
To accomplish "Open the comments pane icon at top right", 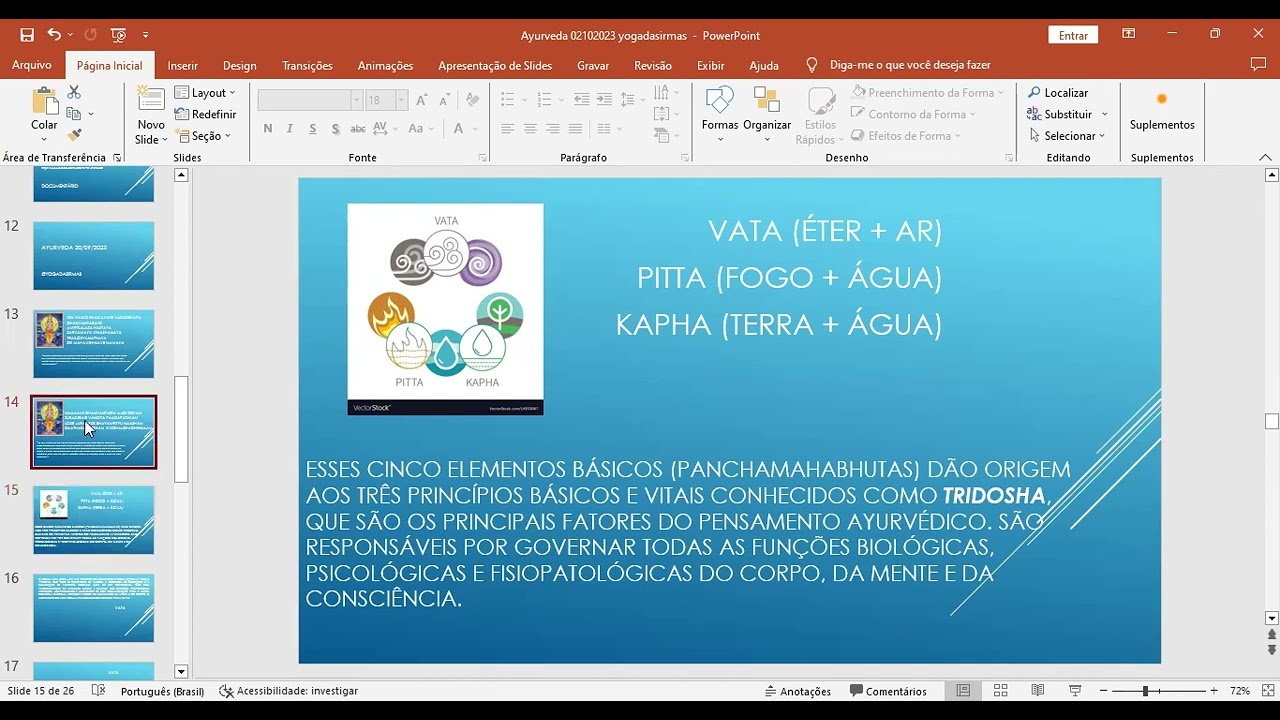I will pos(1258,65).
